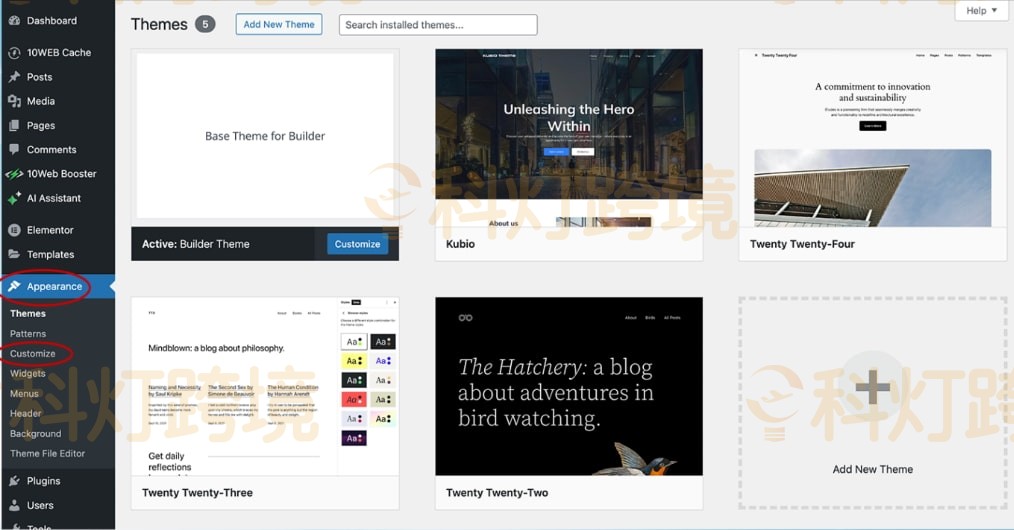Screen dimensions: 1014x530
Task: Click the Plugins plug icon
Action: 14,481
